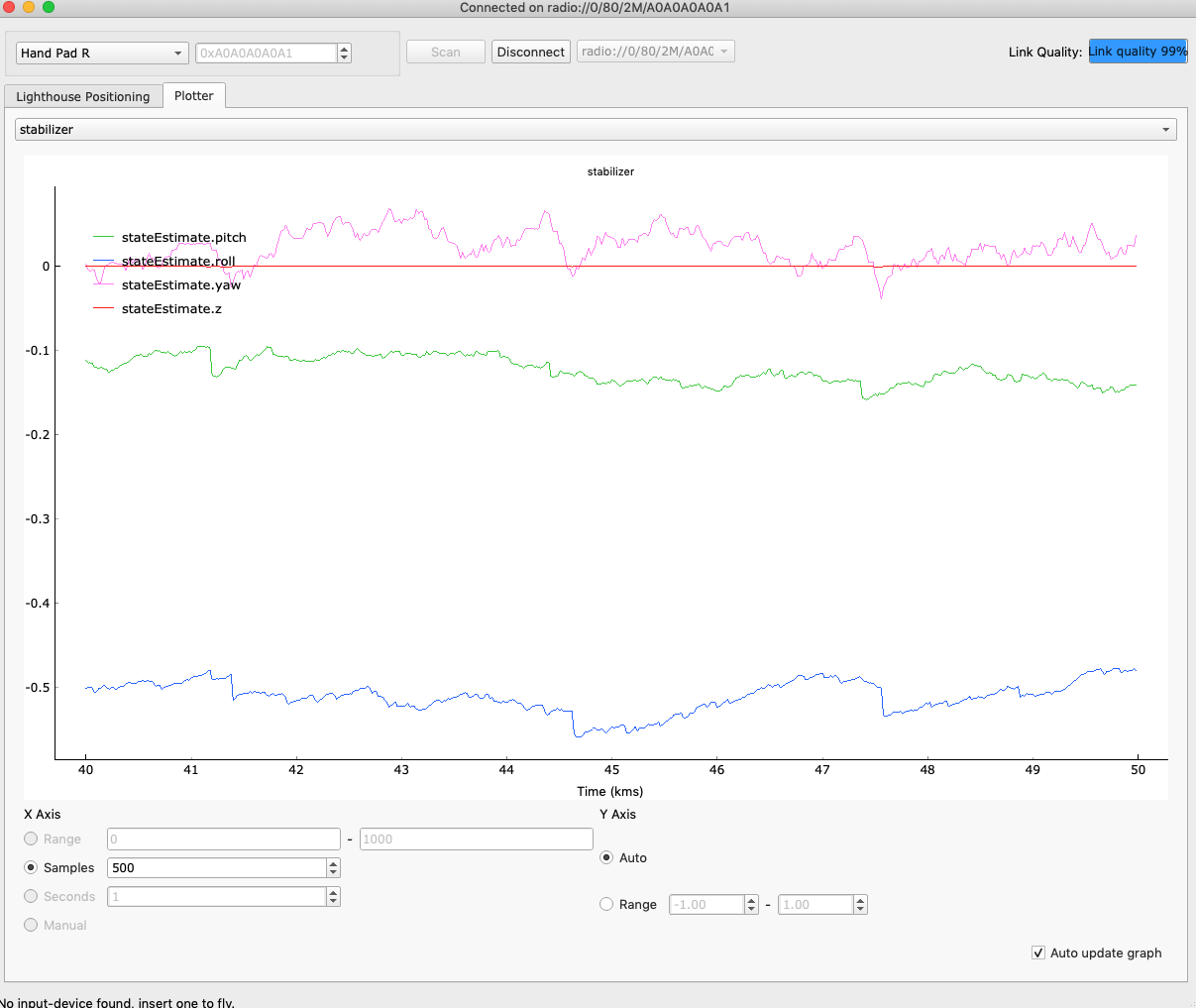Select the Y Axis Auto radio button
Screen dimensions: 1196x1008
tap(606, 857)
